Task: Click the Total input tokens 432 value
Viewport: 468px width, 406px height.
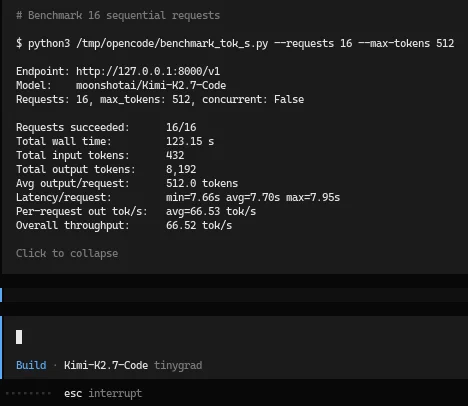Action: click(175, 155)
